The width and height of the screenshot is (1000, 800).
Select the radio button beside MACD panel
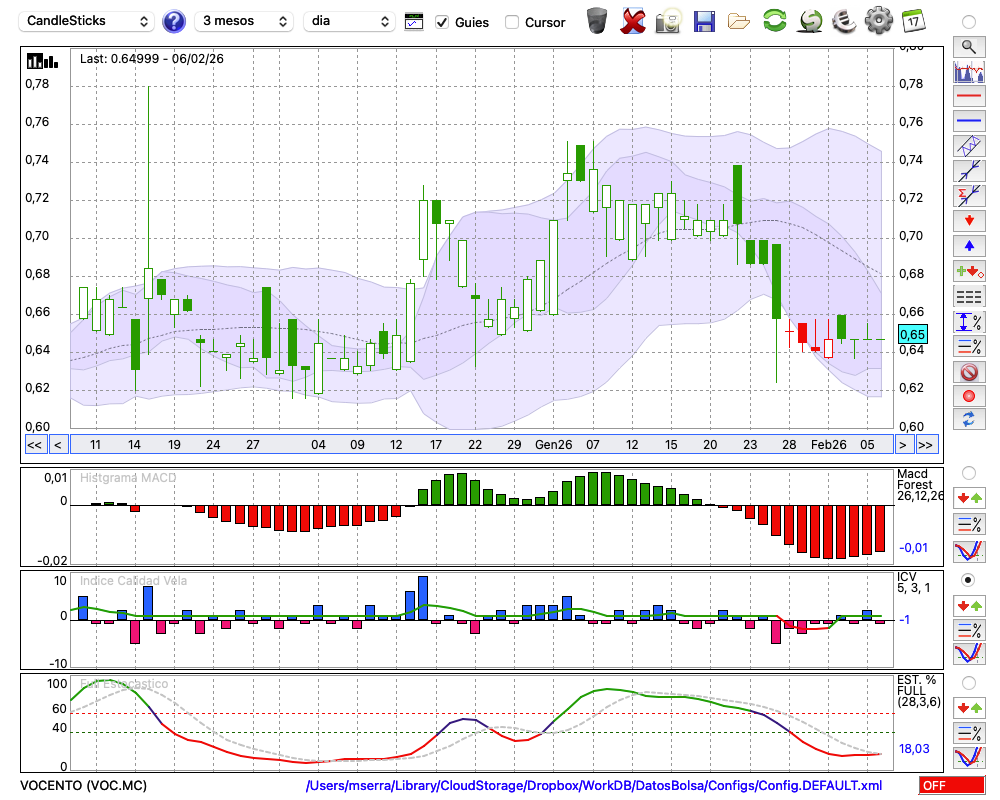pyautogui.click(x=968, y=472)
